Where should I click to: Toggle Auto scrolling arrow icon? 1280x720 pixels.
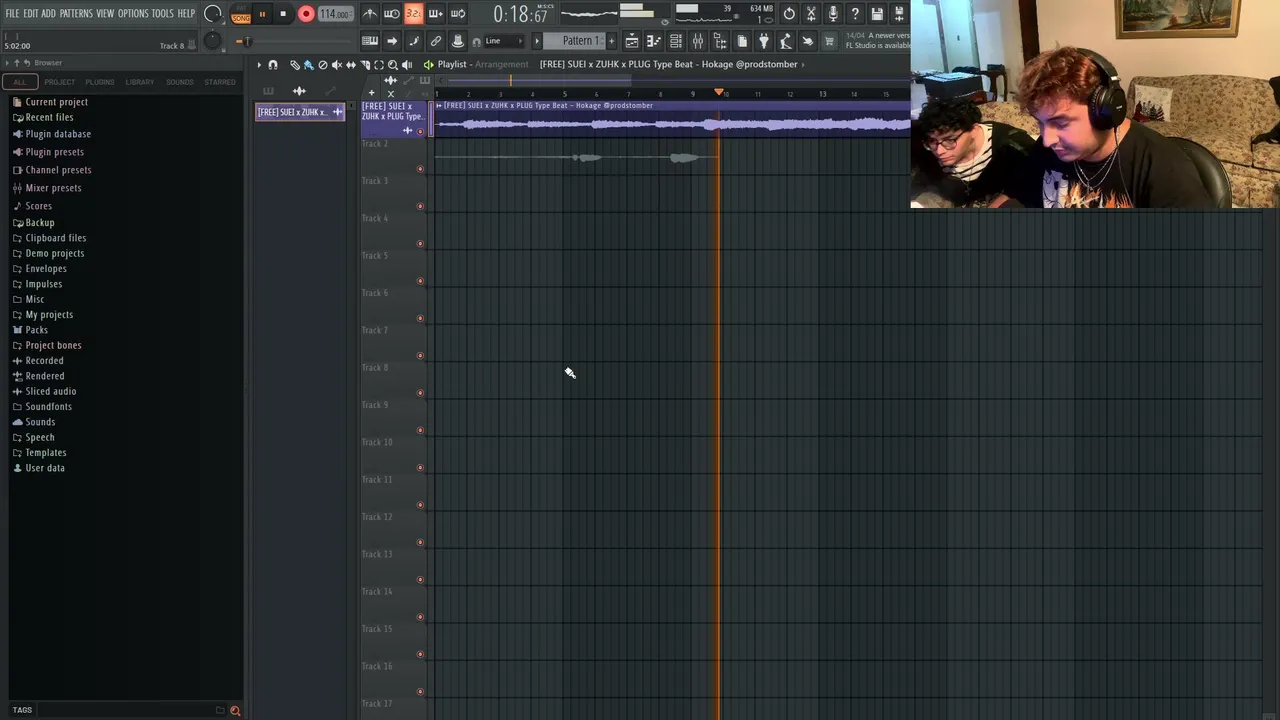tap(392, 41)
